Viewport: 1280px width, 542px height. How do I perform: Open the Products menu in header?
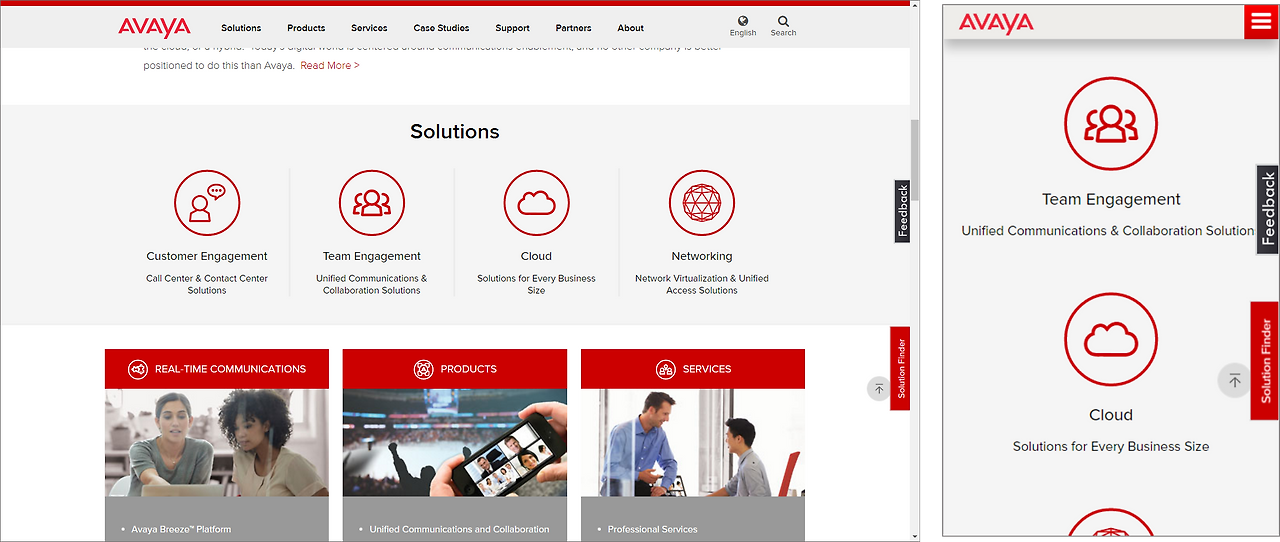(x=306, y=28)
